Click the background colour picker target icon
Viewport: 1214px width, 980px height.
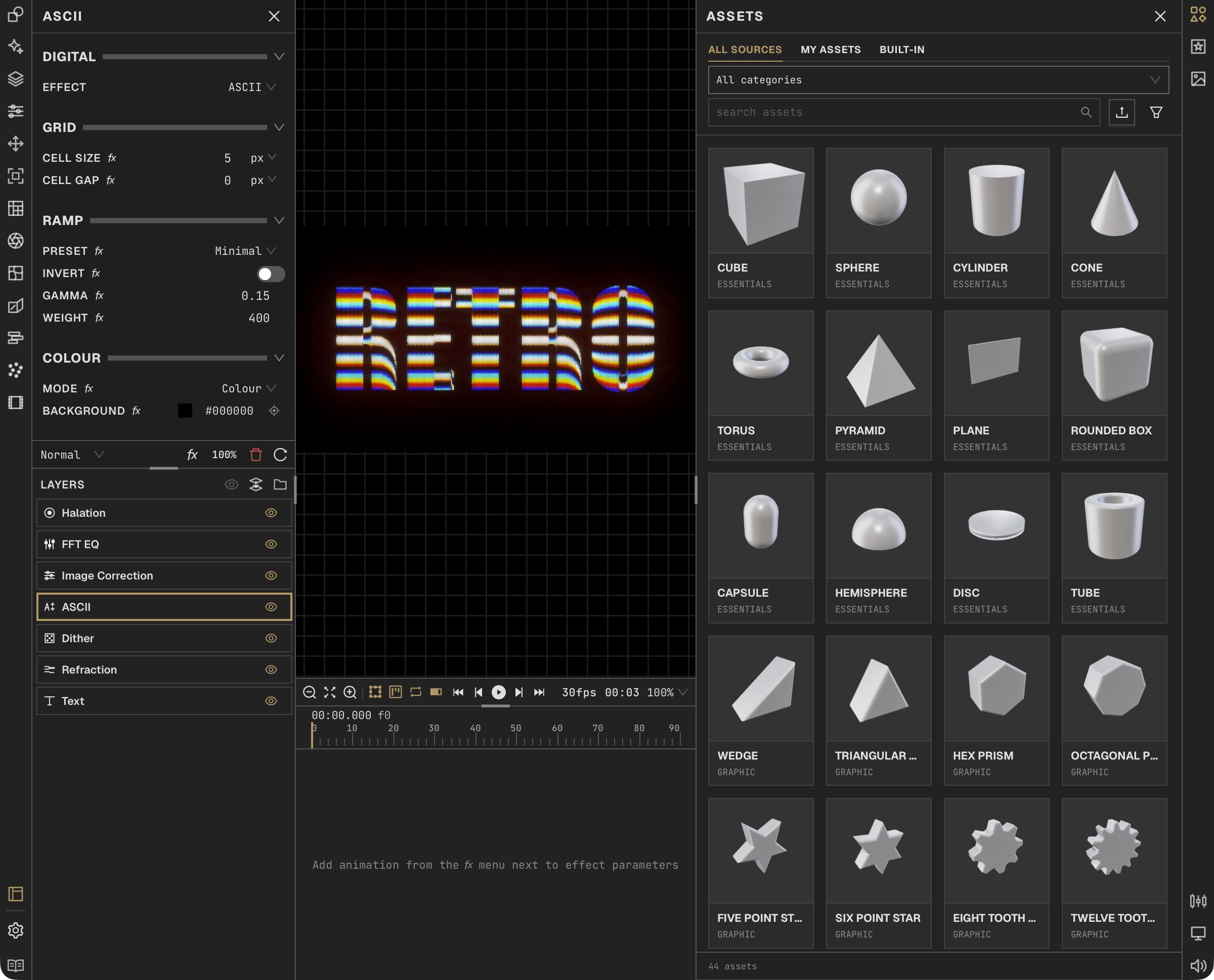(274, 411)
